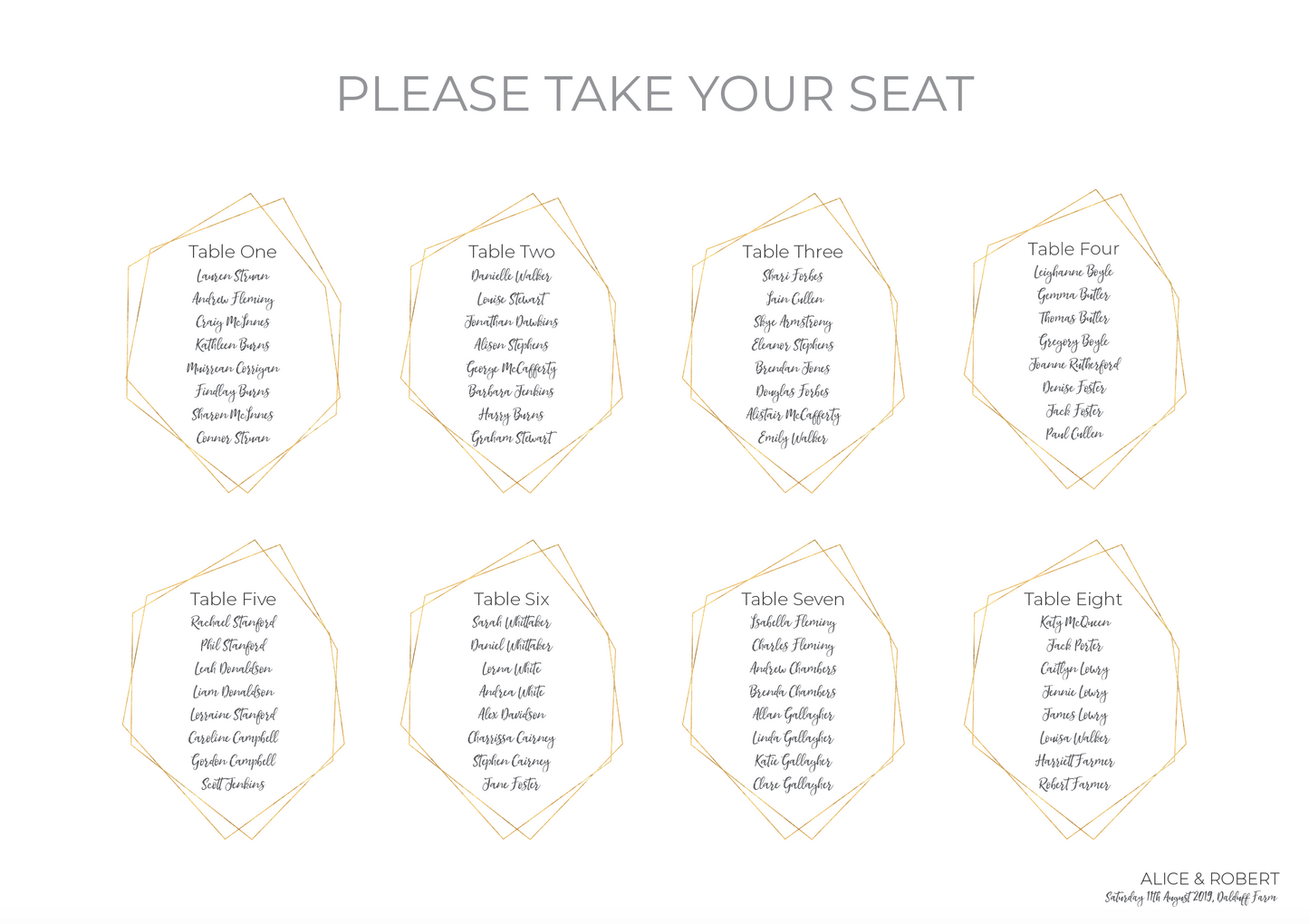Viewport: 1309px width, 924px height.
Task: Select the name Joanne Rutherford
Action: (x=1074, y=364)
